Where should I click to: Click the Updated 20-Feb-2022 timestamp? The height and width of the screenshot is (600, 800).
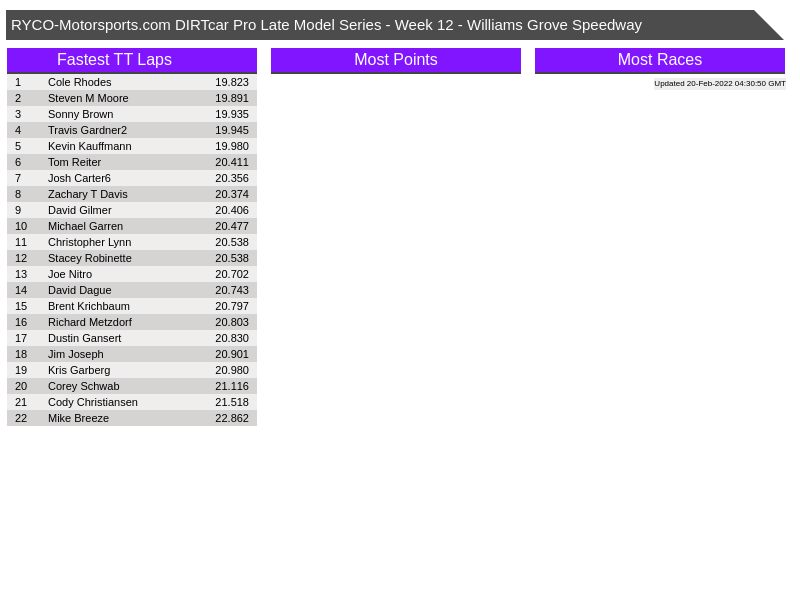click(x=719, y=84)
